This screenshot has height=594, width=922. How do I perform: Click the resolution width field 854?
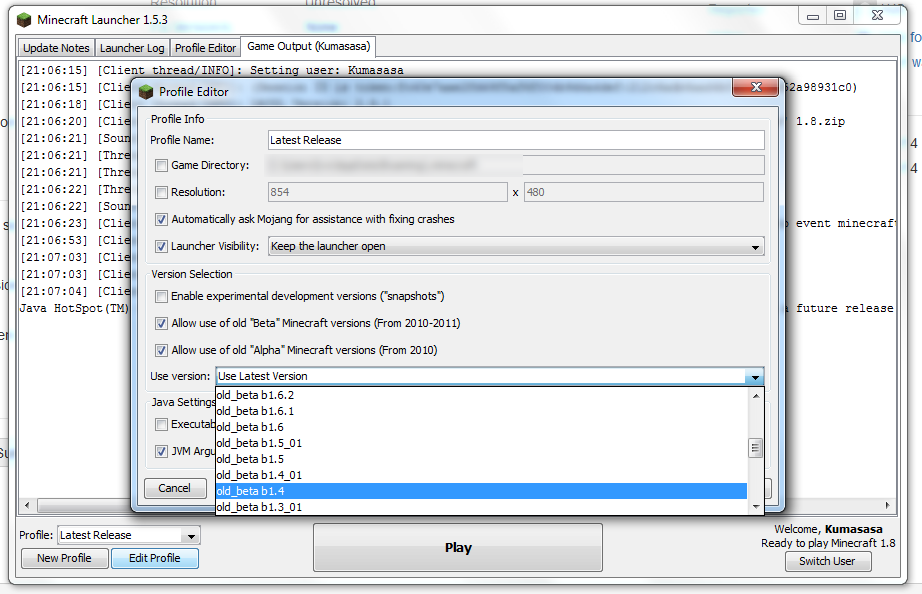[387, 192]
